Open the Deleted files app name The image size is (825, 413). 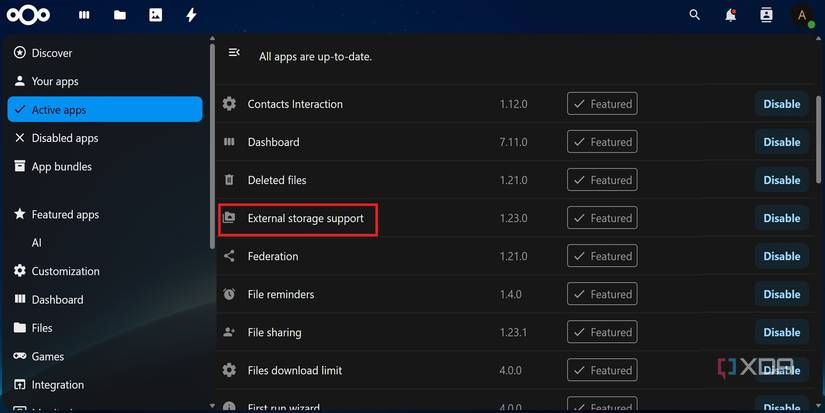tap(277, 180)
